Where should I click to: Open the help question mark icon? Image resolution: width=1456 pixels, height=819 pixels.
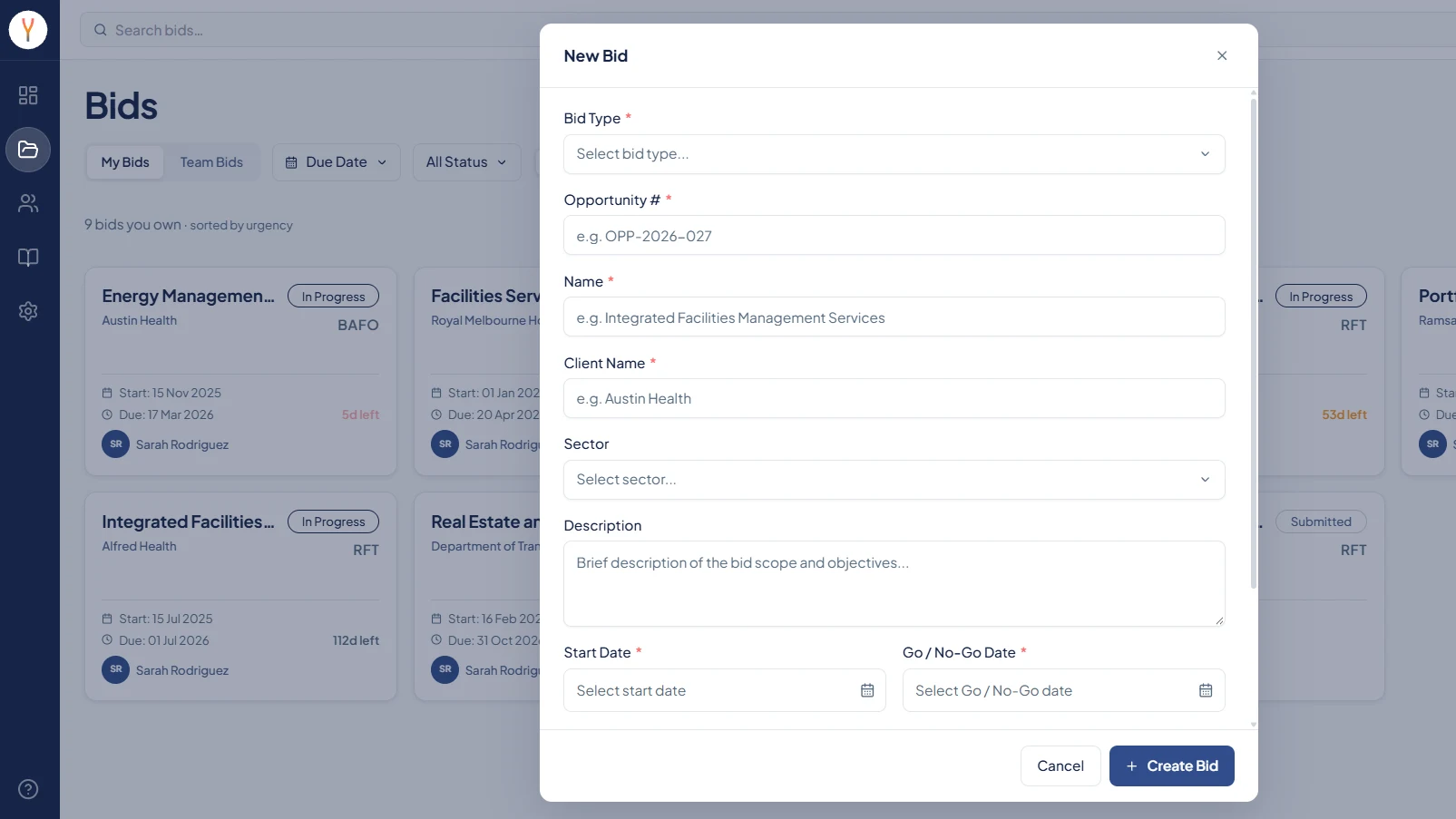point(28,789)
